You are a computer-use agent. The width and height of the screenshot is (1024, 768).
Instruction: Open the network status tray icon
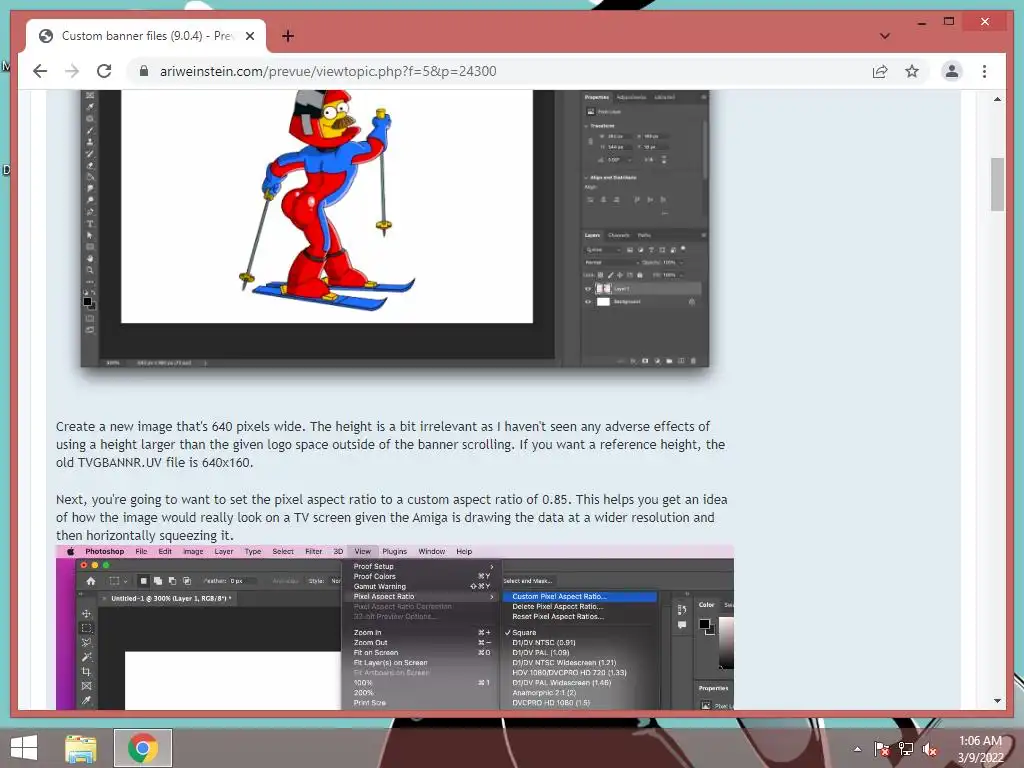906,749
